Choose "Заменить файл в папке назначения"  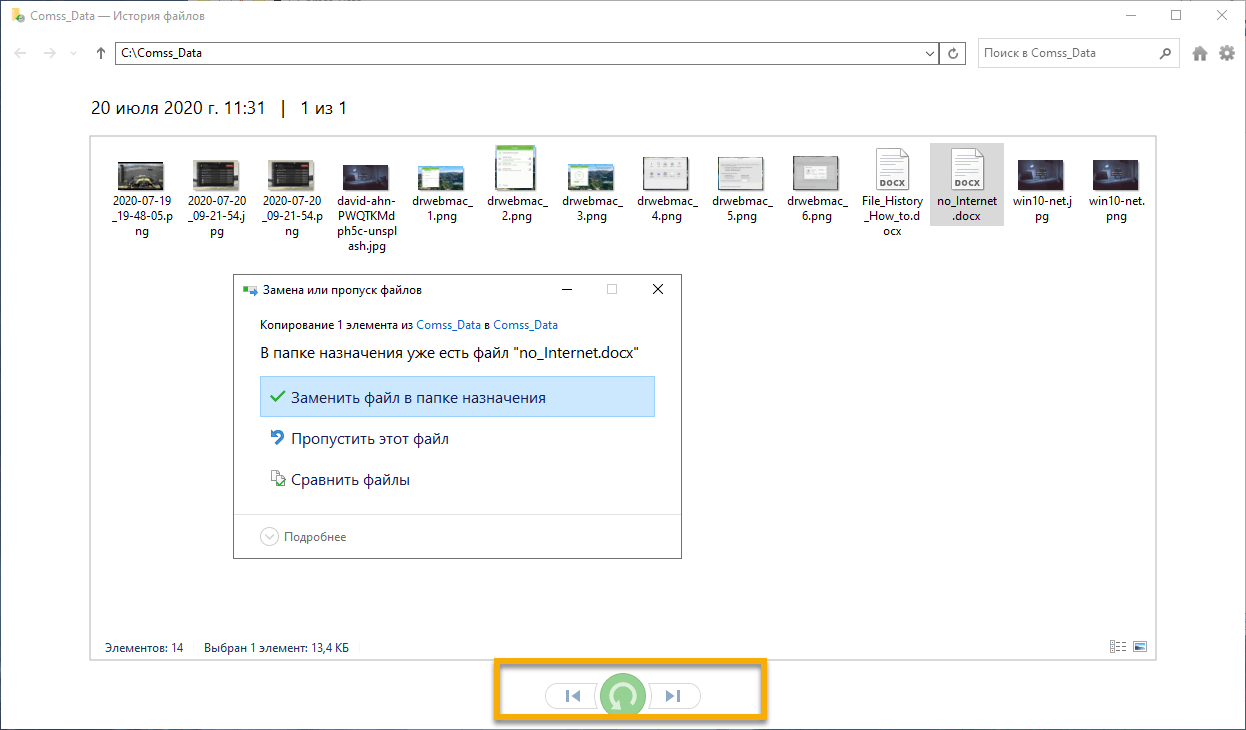[457, 397]
